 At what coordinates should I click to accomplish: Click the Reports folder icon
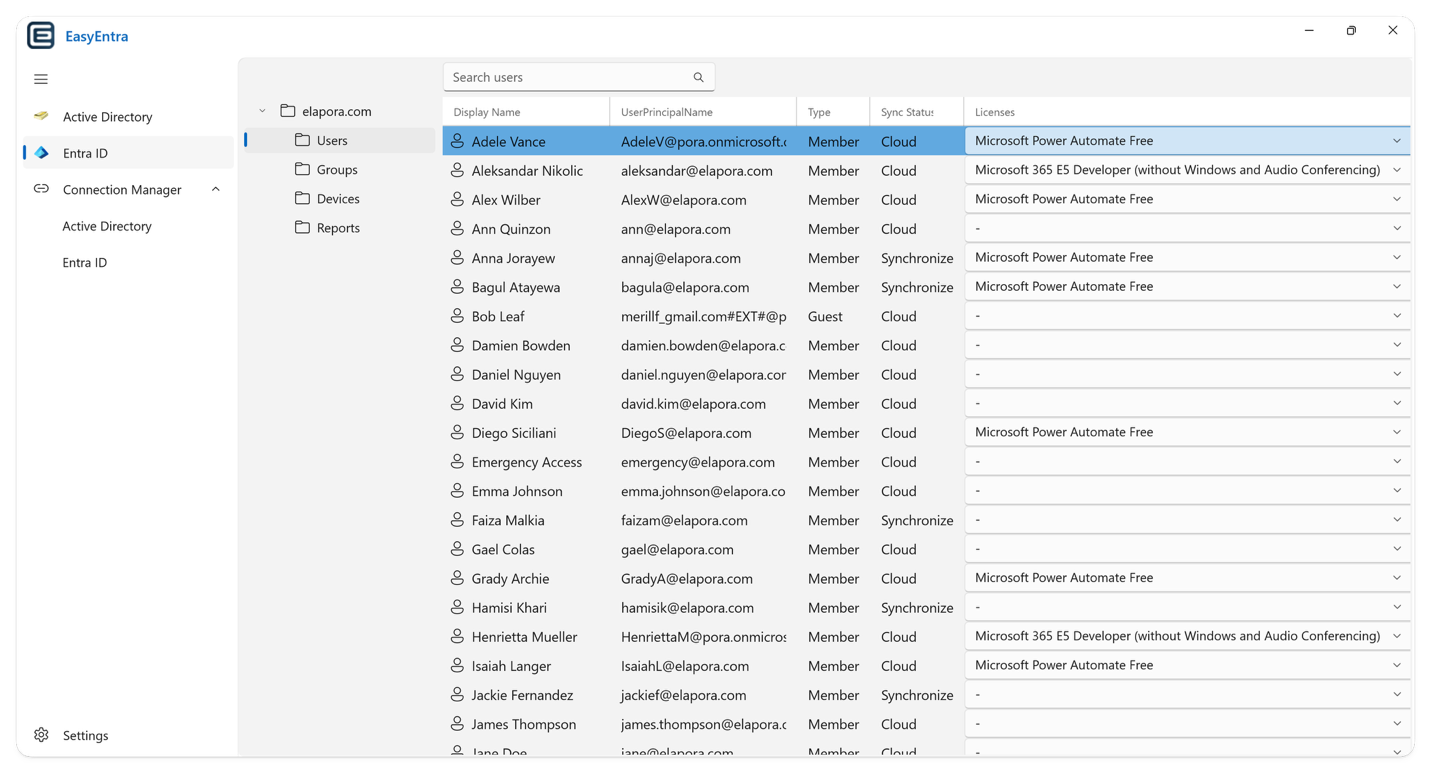point(302,227)
